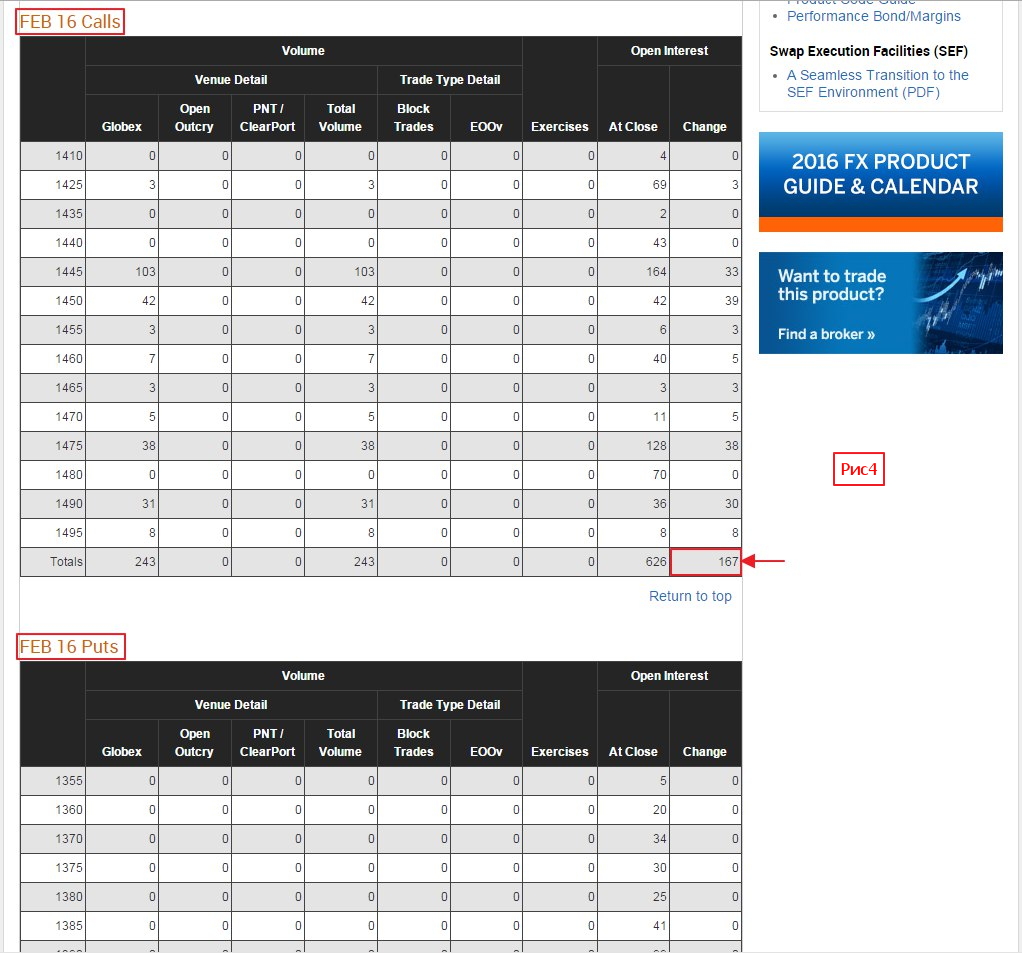Click the PNT / ClearPort header in Calls table
This screenshot has height=953, width=1022.
(x=267, y=117)
